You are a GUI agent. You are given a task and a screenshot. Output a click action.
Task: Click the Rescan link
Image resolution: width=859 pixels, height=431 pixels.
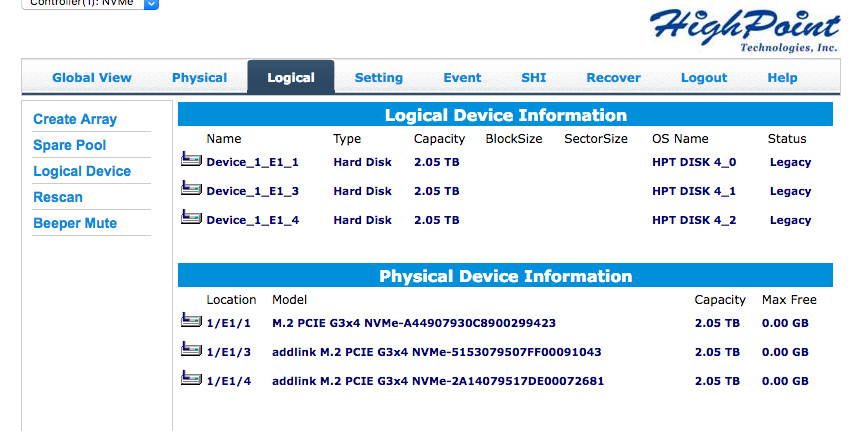point(58,197)
